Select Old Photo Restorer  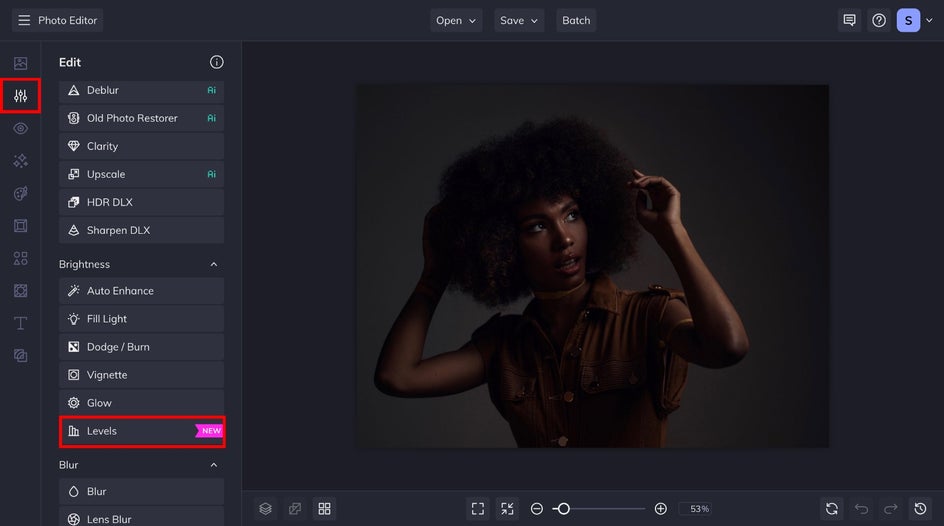(141, 118)
